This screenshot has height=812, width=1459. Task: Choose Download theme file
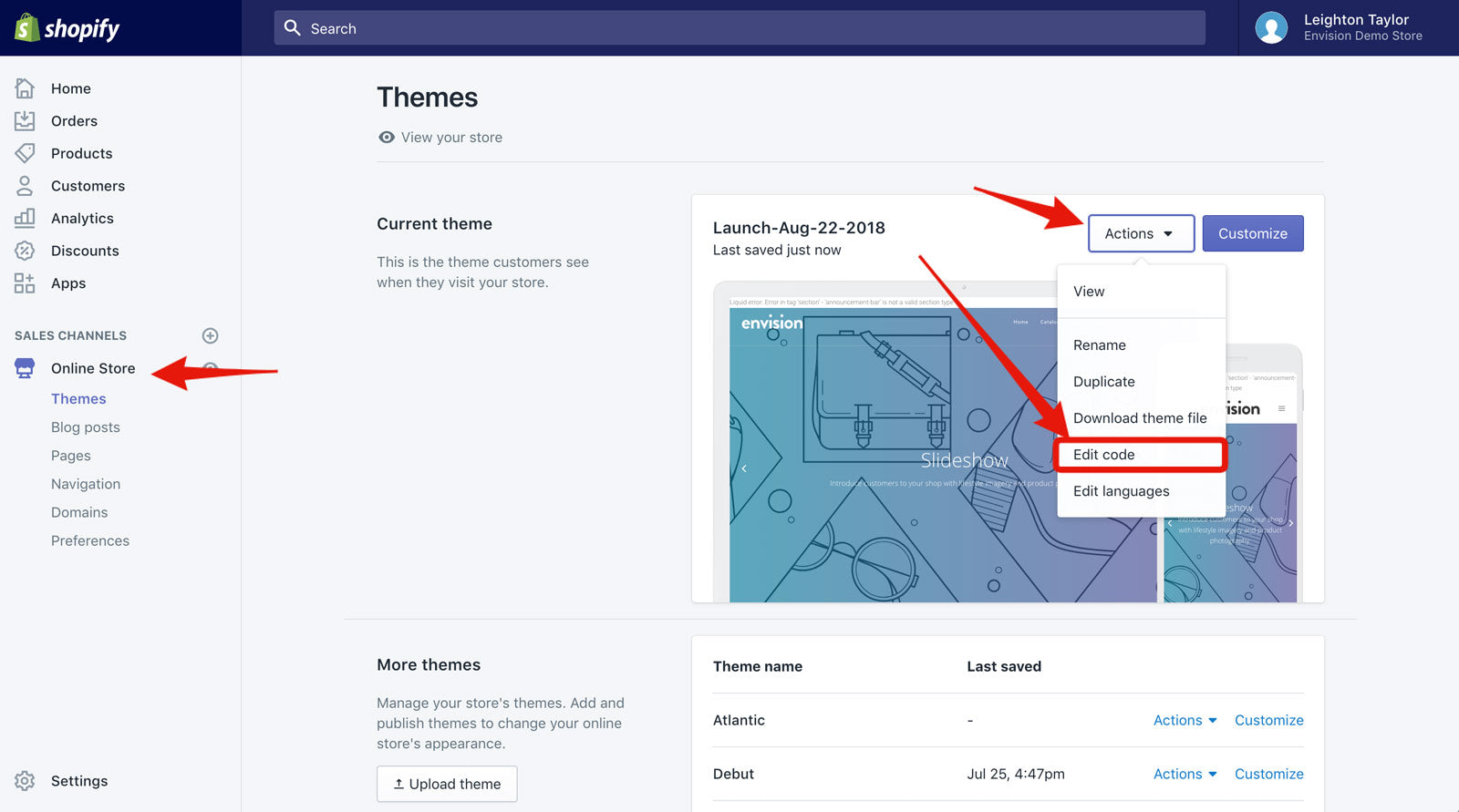tap(1141, 418)
